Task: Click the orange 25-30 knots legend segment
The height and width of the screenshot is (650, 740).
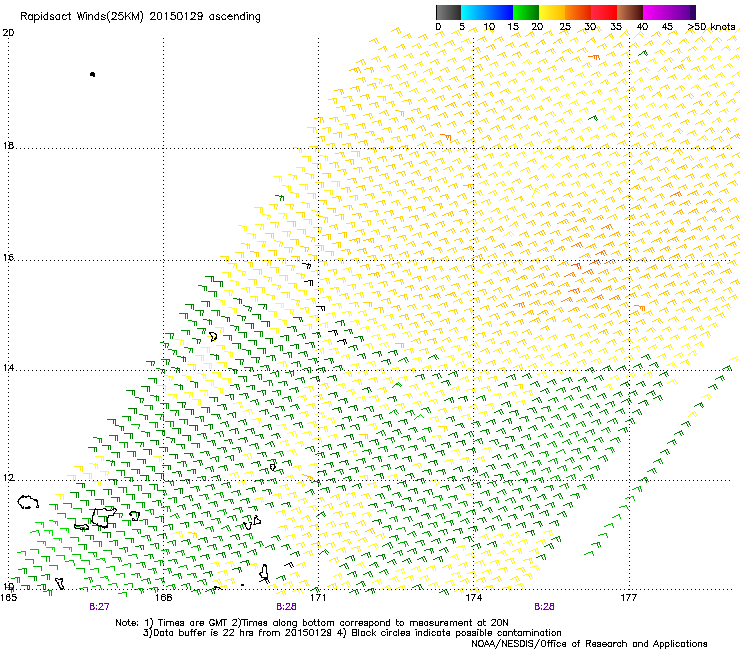Action: tap(578, 12)
